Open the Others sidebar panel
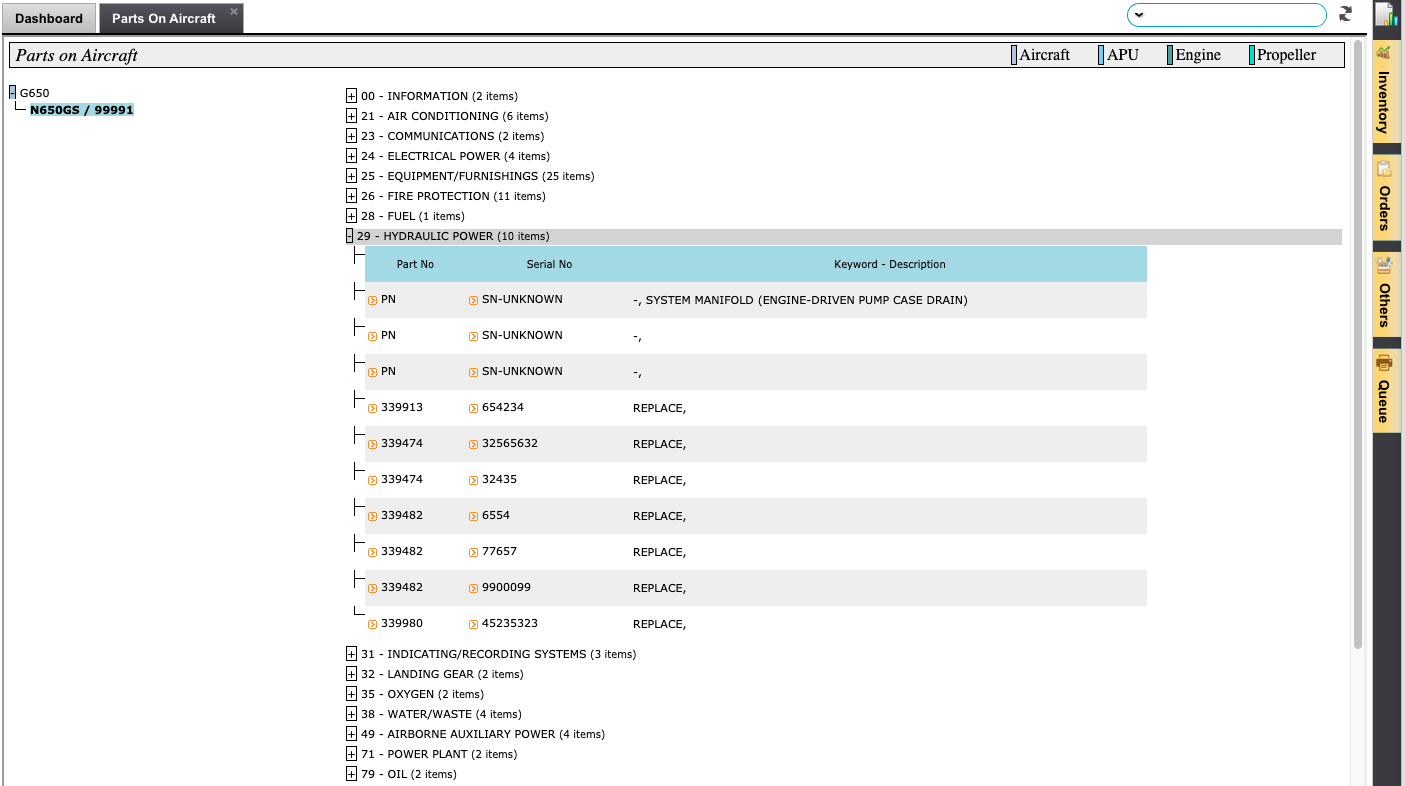The image size is (1406, 786). (x=1383, y=300)
